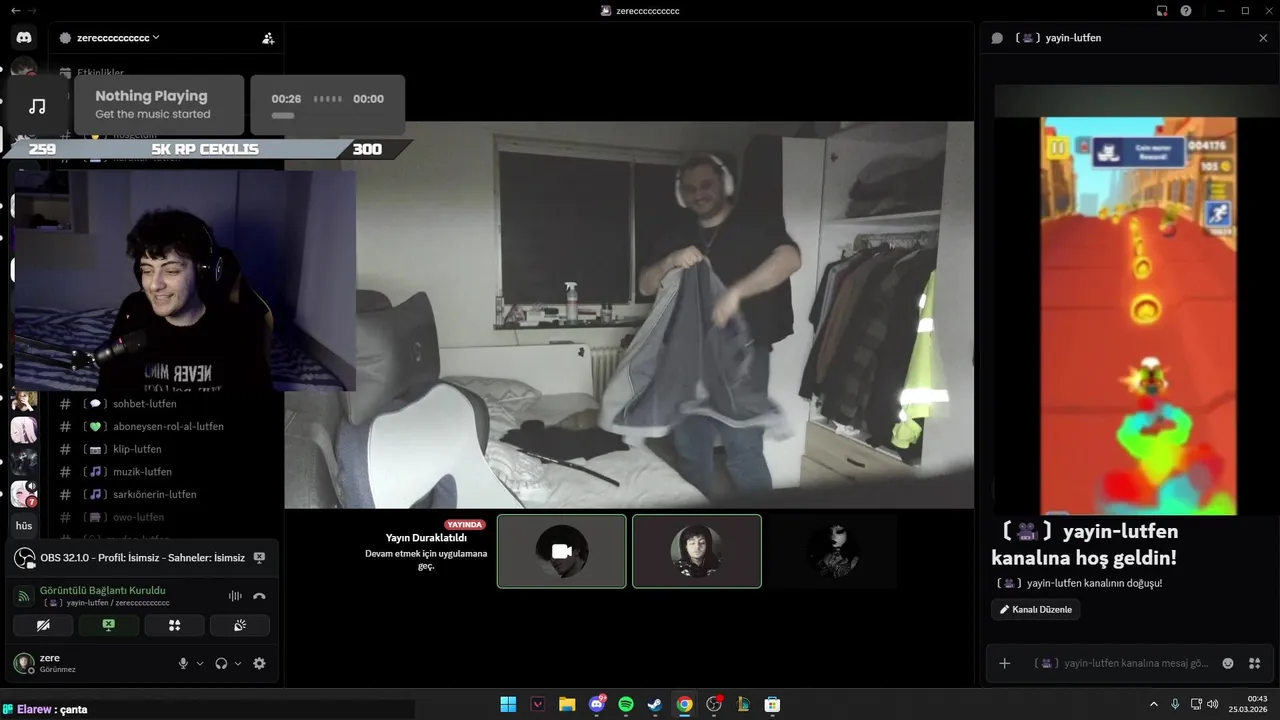Stop streaming OBS via screen-x icon
1280x720 pixels.
coord(259,558)
